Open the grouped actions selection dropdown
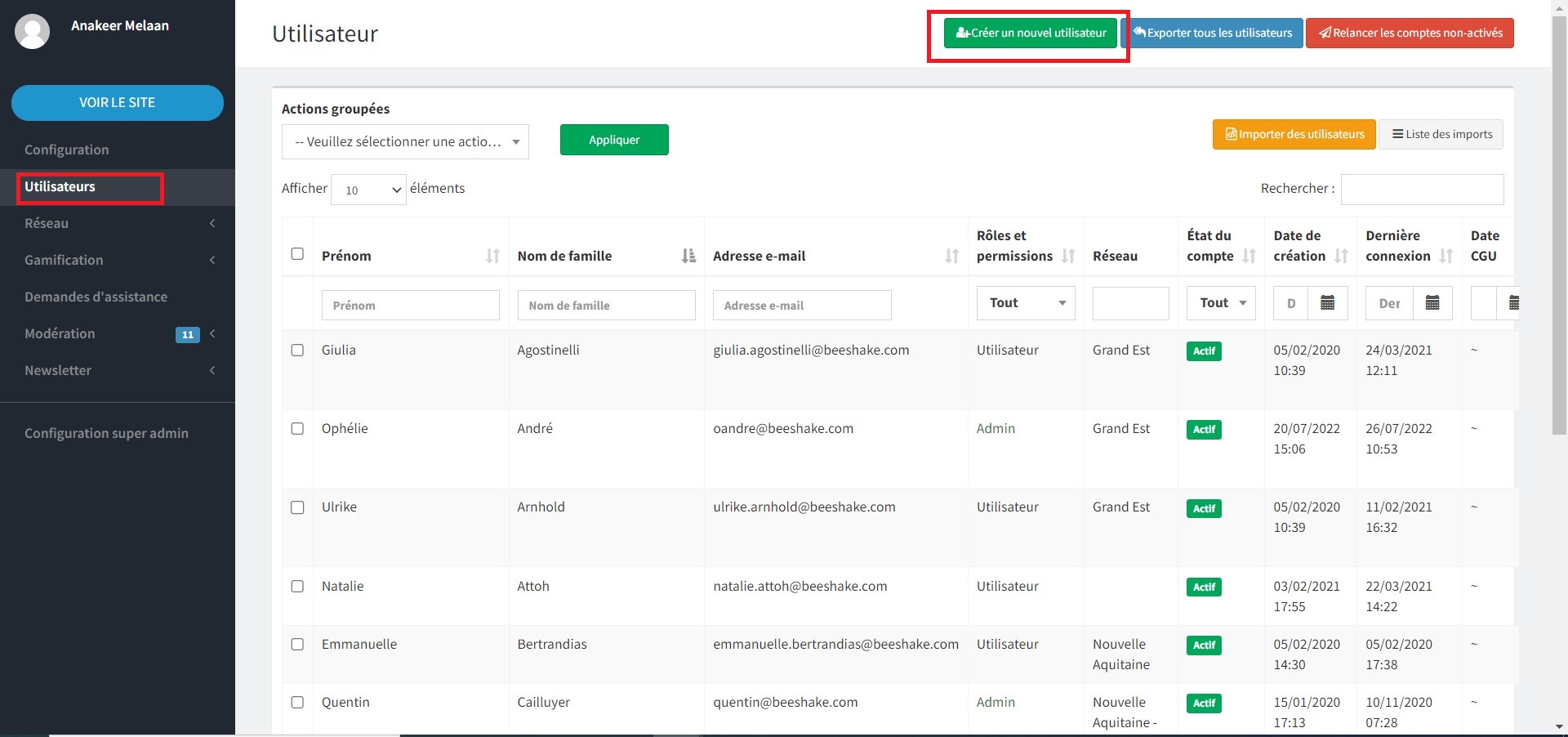This screenshot has height=737, width=1568. point(405,141)
